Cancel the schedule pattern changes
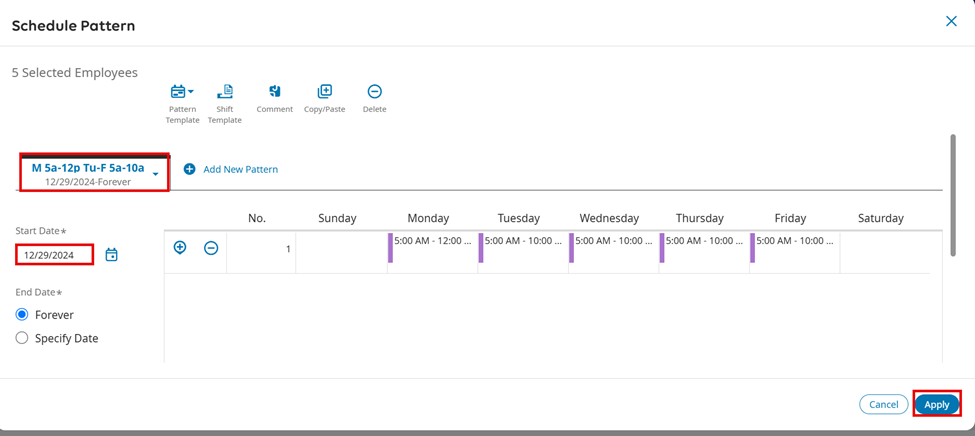Image resolution: width=975 pixels, height=436 pixels. click(883, 404)
